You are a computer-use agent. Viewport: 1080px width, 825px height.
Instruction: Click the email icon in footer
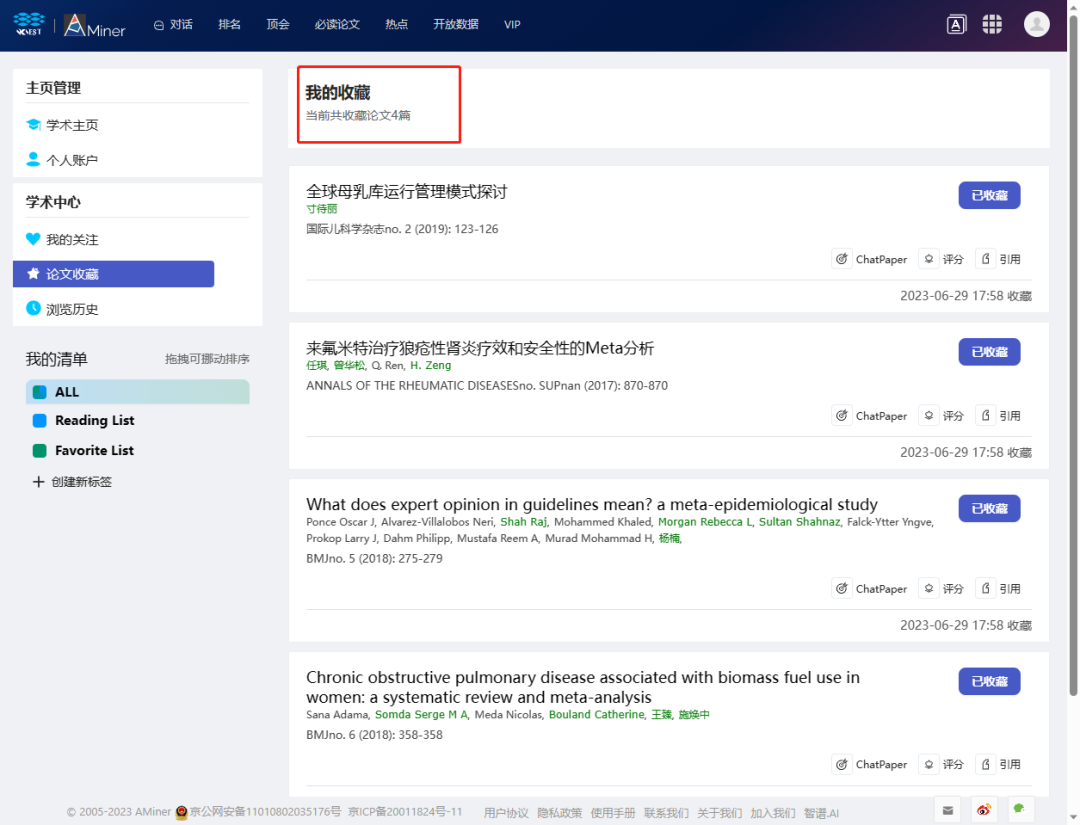(x=948, y=810)
